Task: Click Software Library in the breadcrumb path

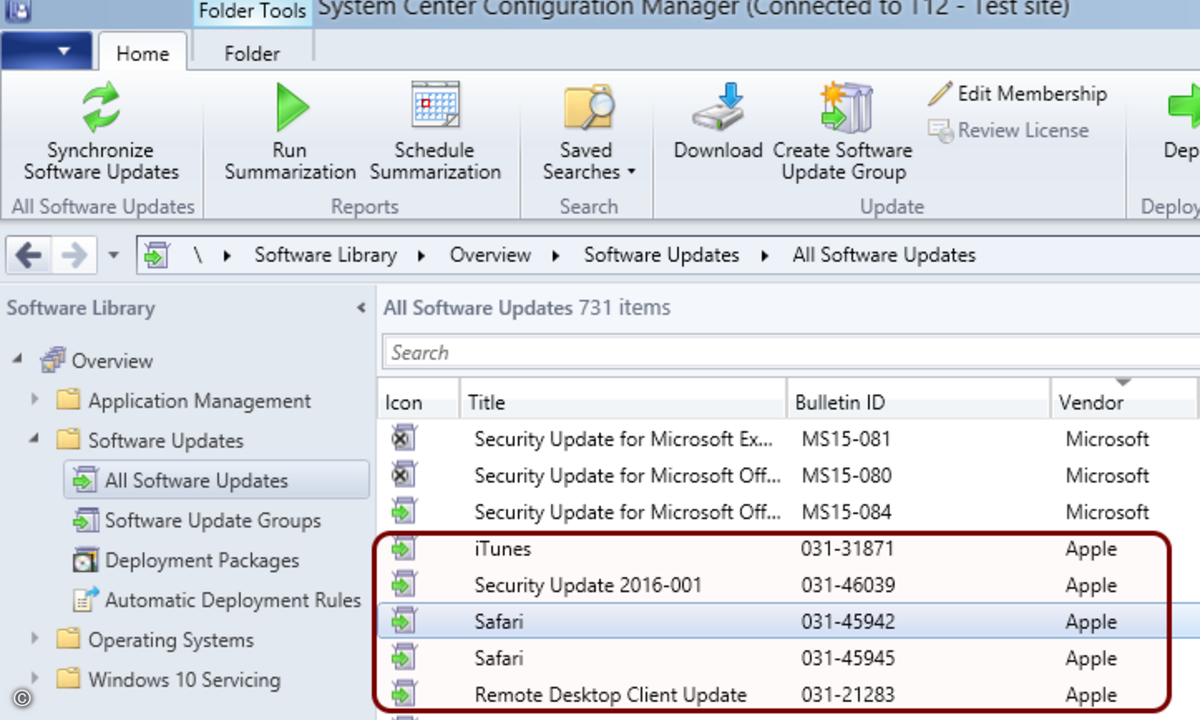Action: [x=325, y=255]
